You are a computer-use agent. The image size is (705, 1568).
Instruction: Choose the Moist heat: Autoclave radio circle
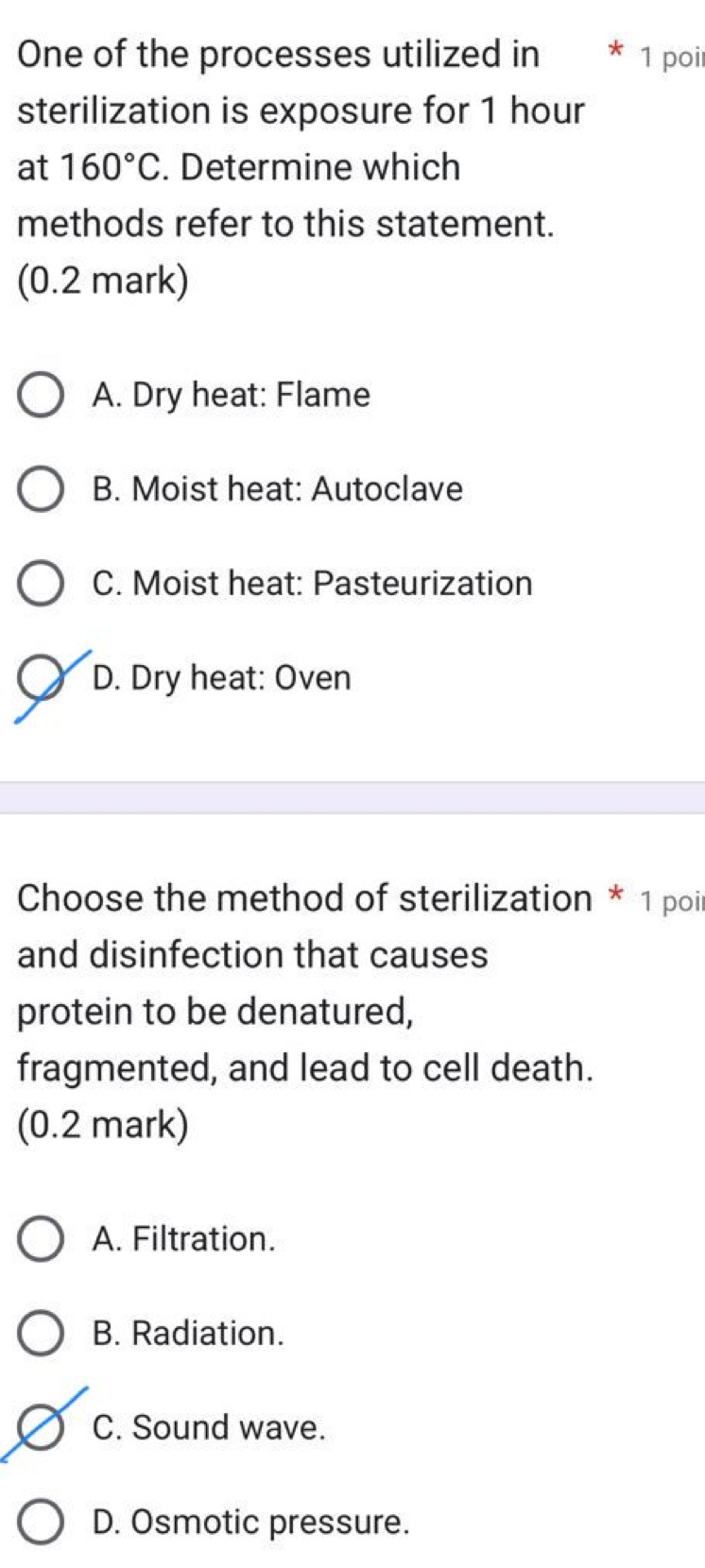tap(41, 491)
